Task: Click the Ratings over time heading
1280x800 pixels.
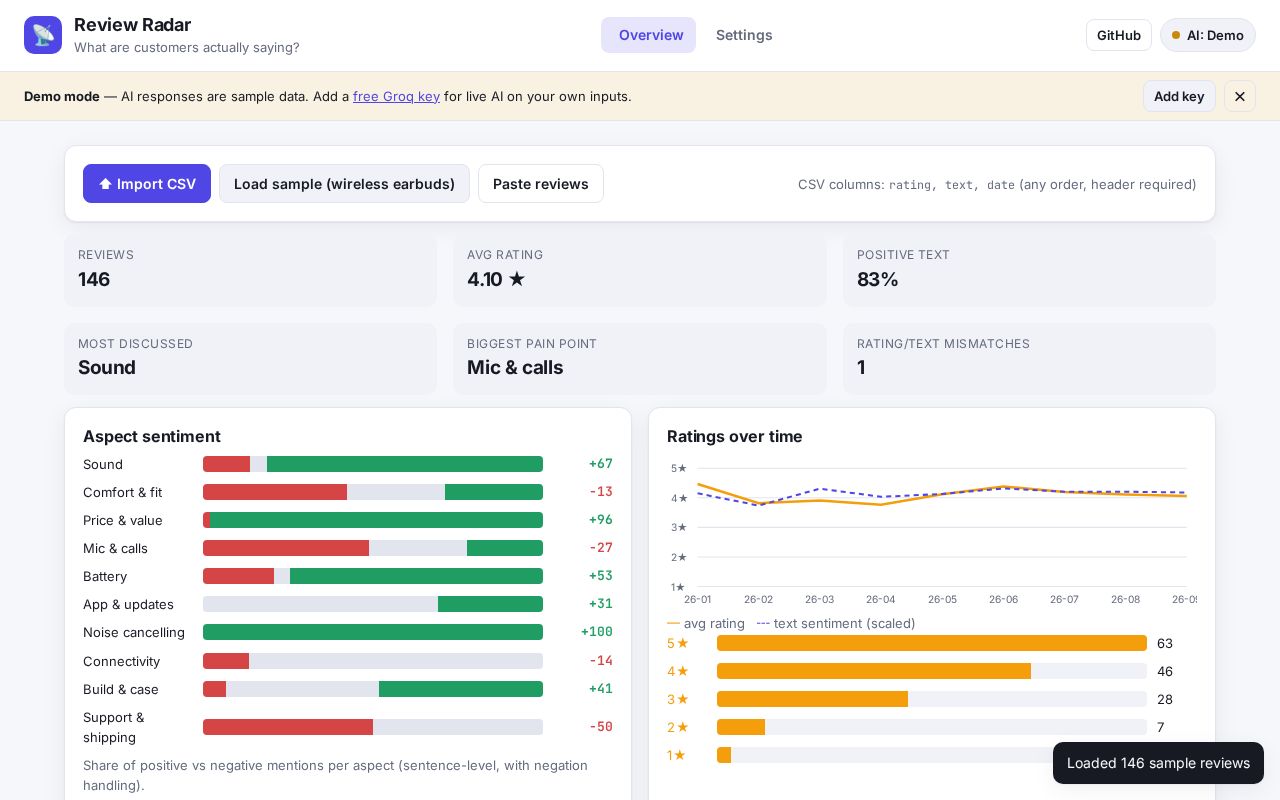Action: pyautogui.click(x=735, y=436)
